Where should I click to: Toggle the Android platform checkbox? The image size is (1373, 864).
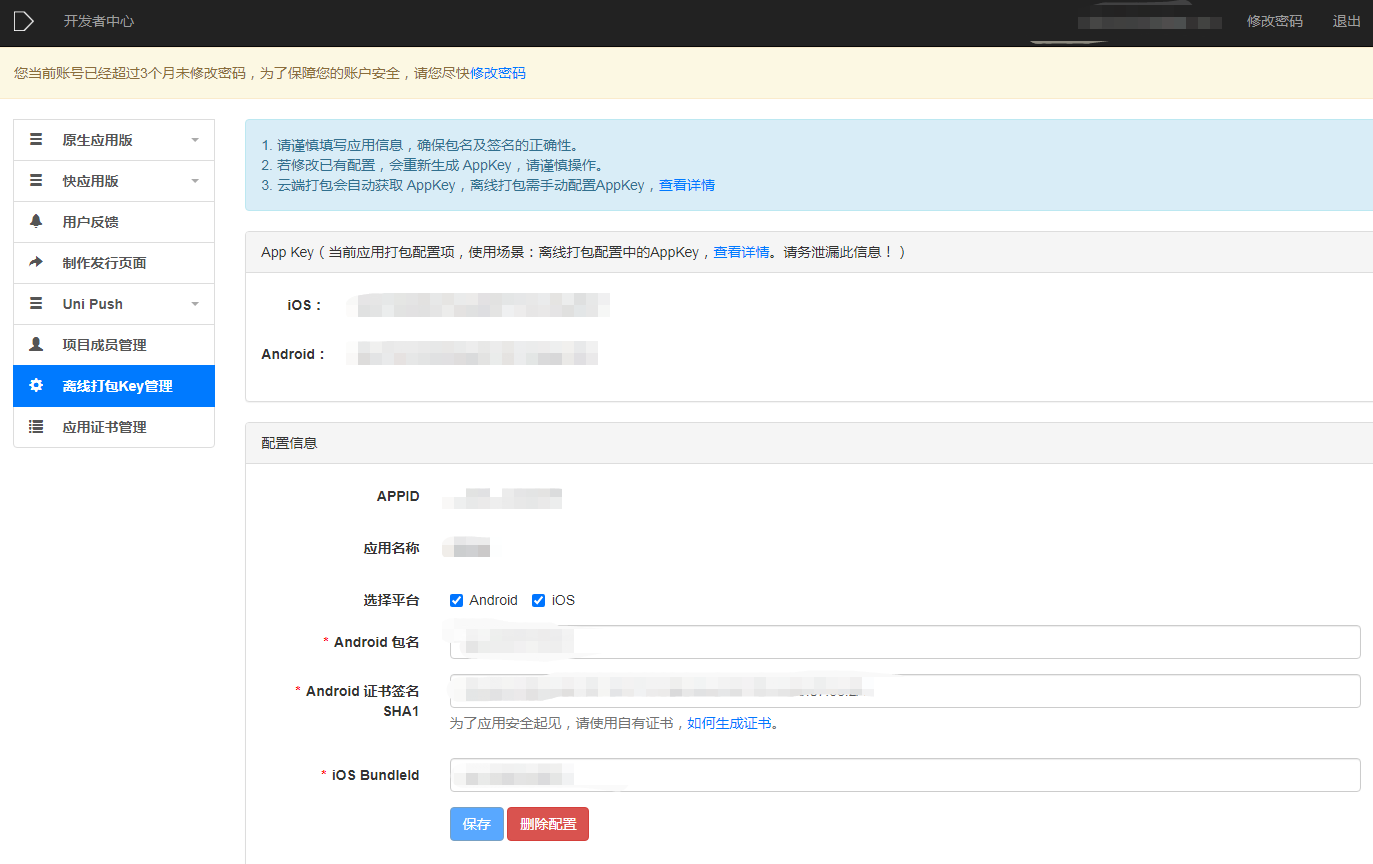coord(457,600)
